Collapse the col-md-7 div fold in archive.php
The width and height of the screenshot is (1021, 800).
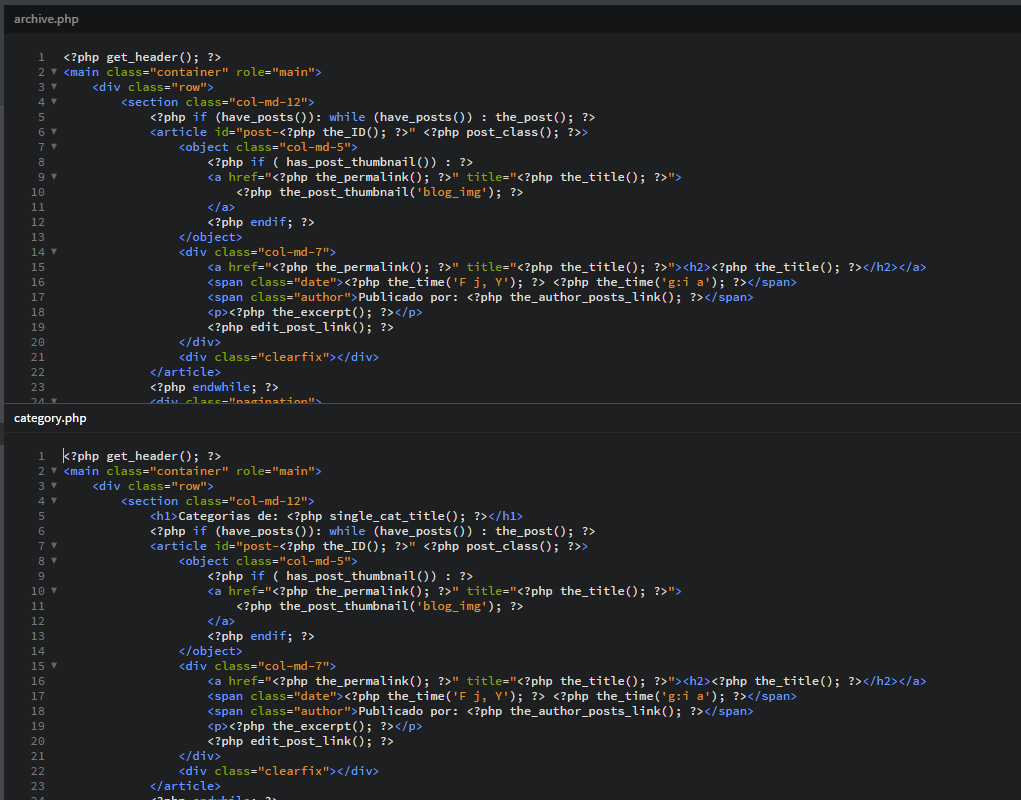(x=54, y=251)
